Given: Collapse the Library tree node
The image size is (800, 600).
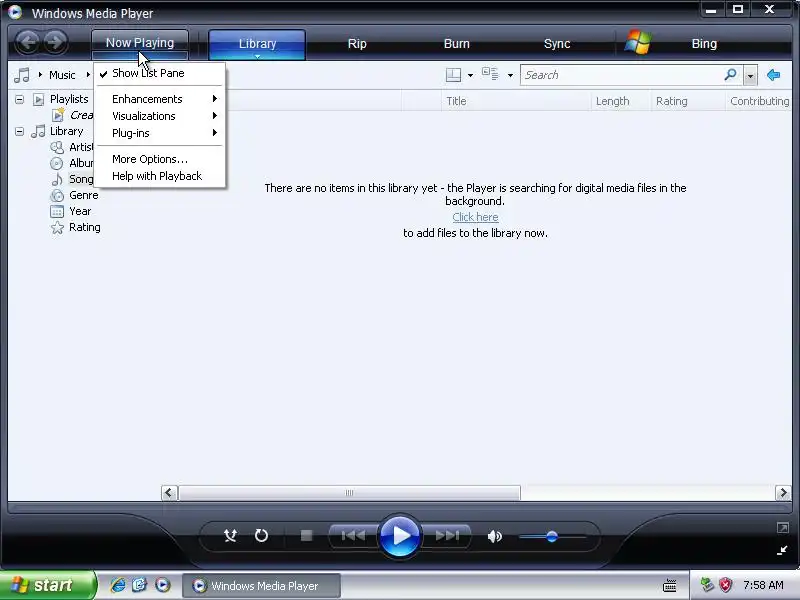Looking at the screenshot, I should (x=19, y=131).
